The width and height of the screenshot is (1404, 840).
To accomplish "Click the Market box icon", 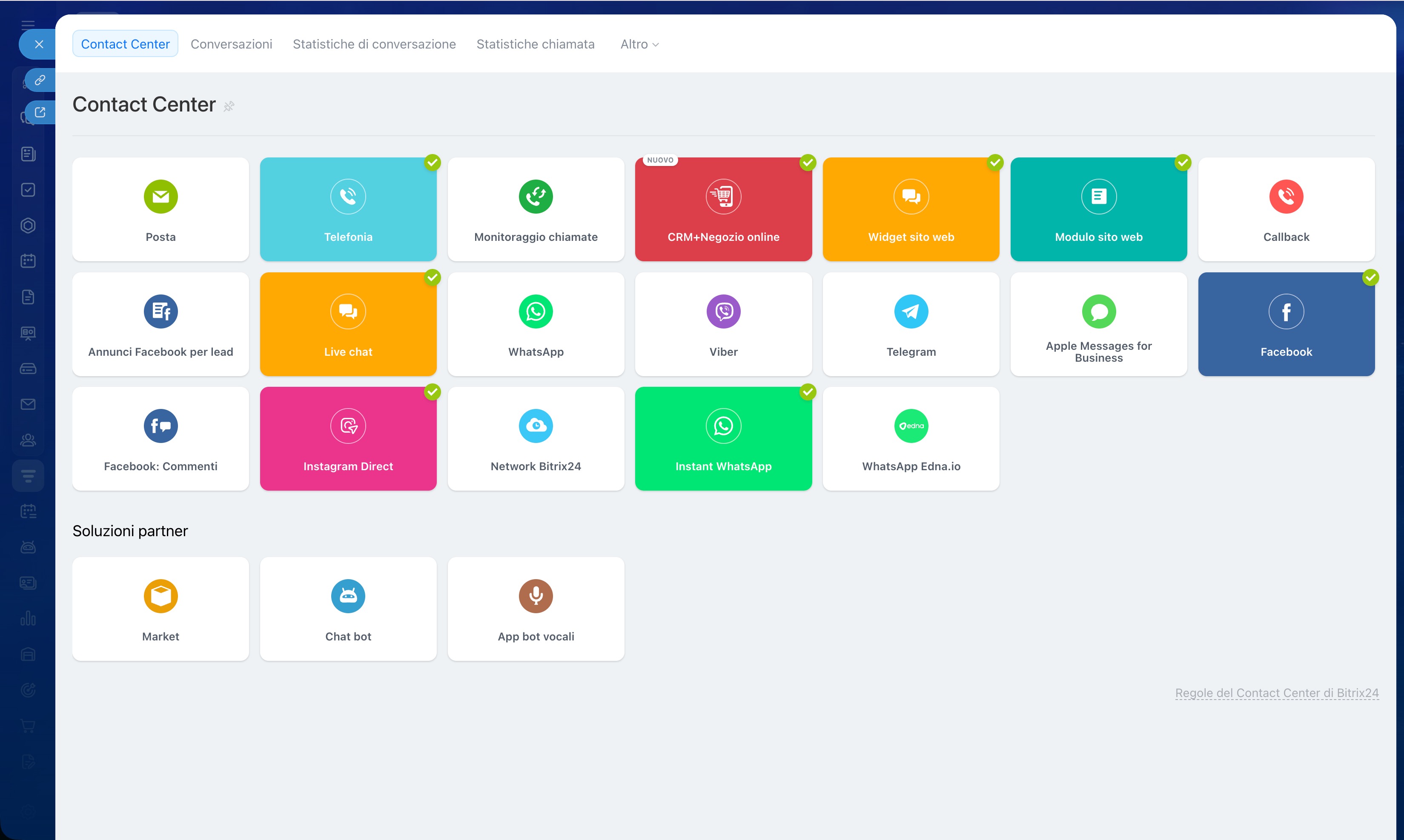I will click(x=160, y=596).
